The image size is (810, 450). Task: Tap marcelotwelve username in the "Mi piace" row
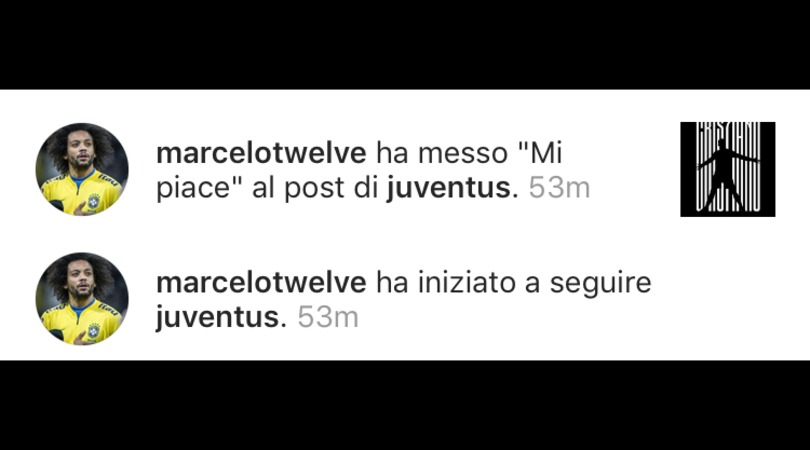[261, 153]
